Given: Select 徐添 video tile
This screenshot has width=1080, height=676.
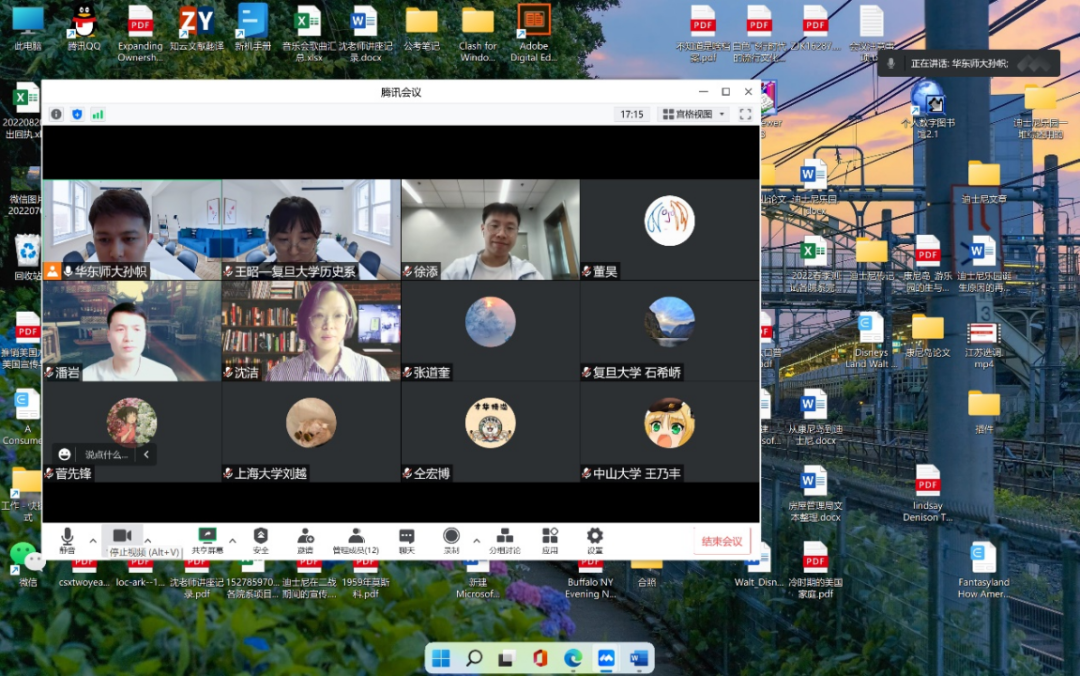Looking at the screenshot, I should [490, 229].
